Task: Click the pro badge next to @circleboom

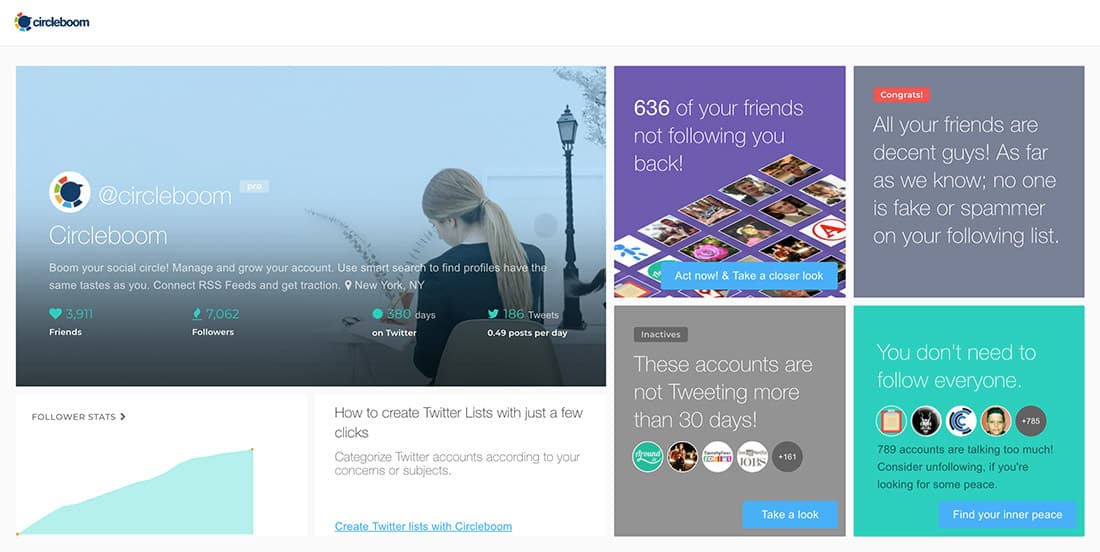Action: point(254,187)
